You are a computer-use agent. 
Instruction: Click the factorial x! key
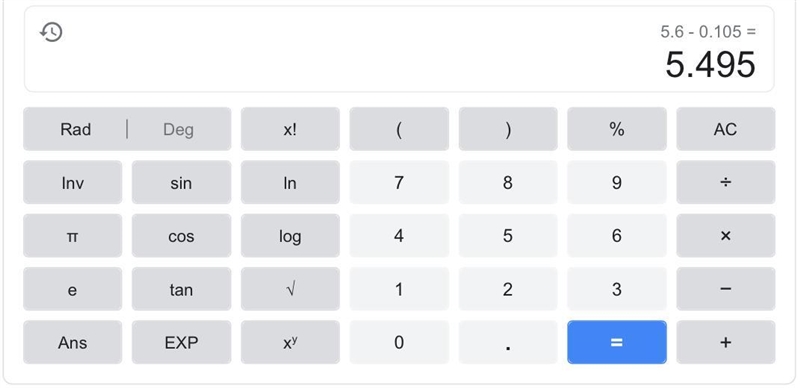coord(290,129)
